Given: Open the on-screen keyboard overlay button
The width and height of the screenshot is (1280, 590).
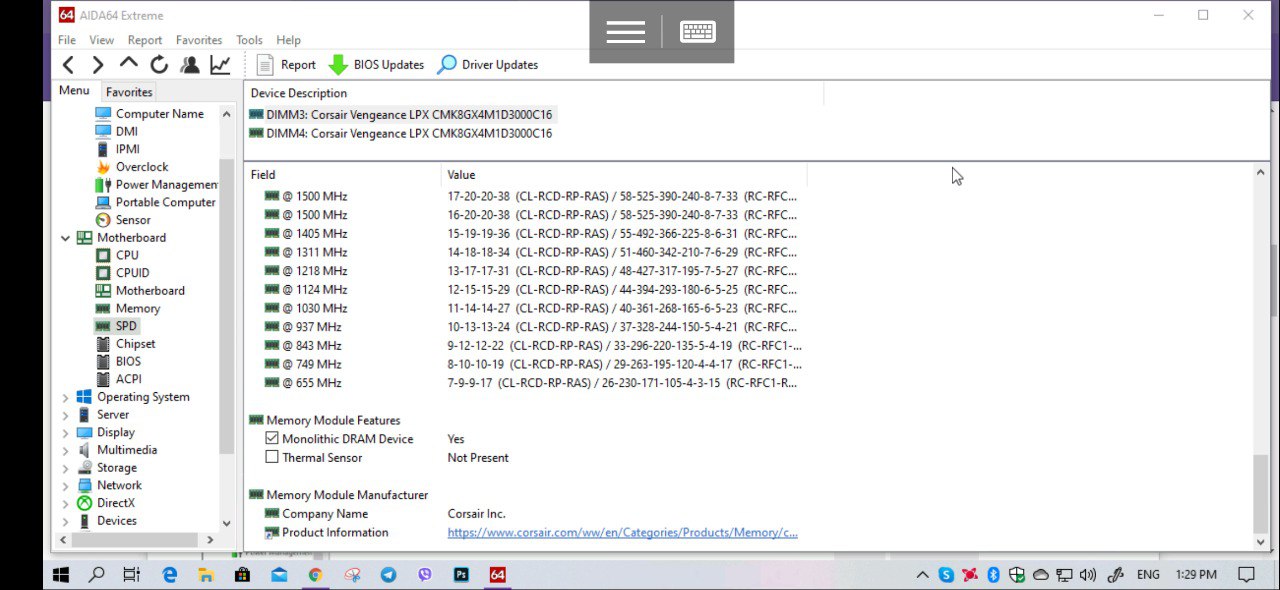Looking at the screenshot, I should click(x=697, y=32).
